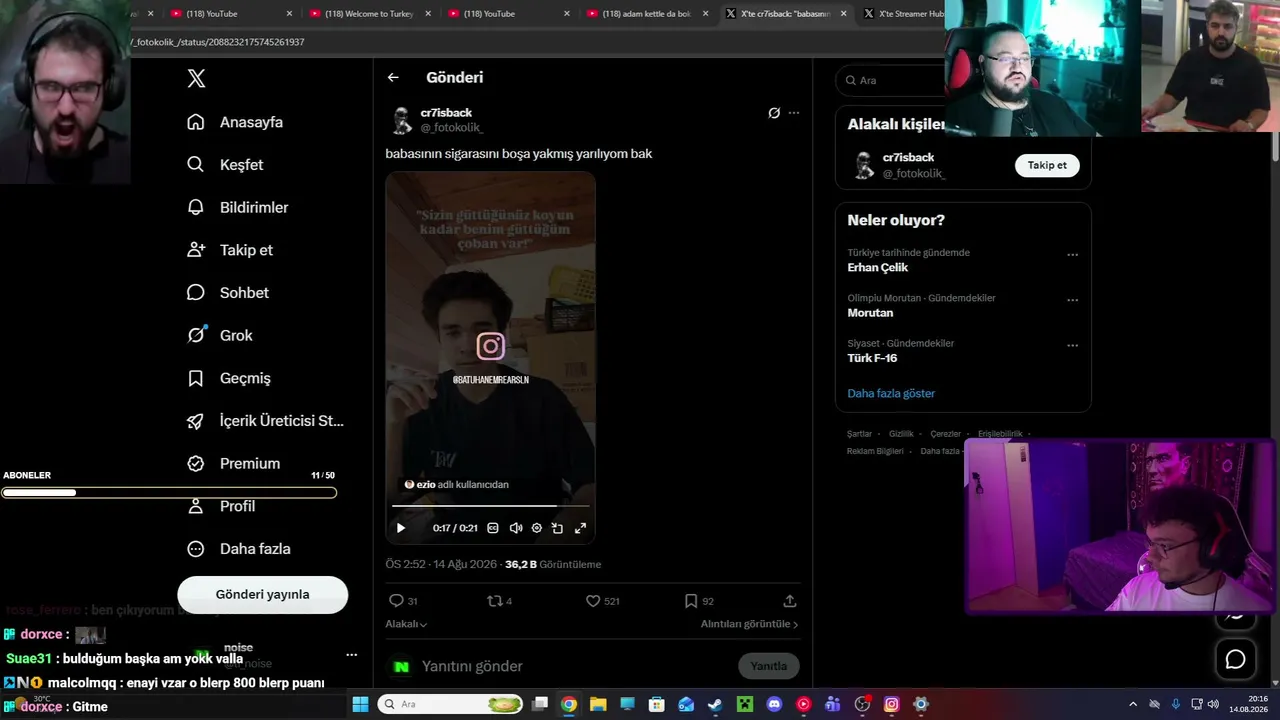Open cr7isback in Alakalı kişiler
Viewport: 1280px width, 720px height.
[908, 157]
